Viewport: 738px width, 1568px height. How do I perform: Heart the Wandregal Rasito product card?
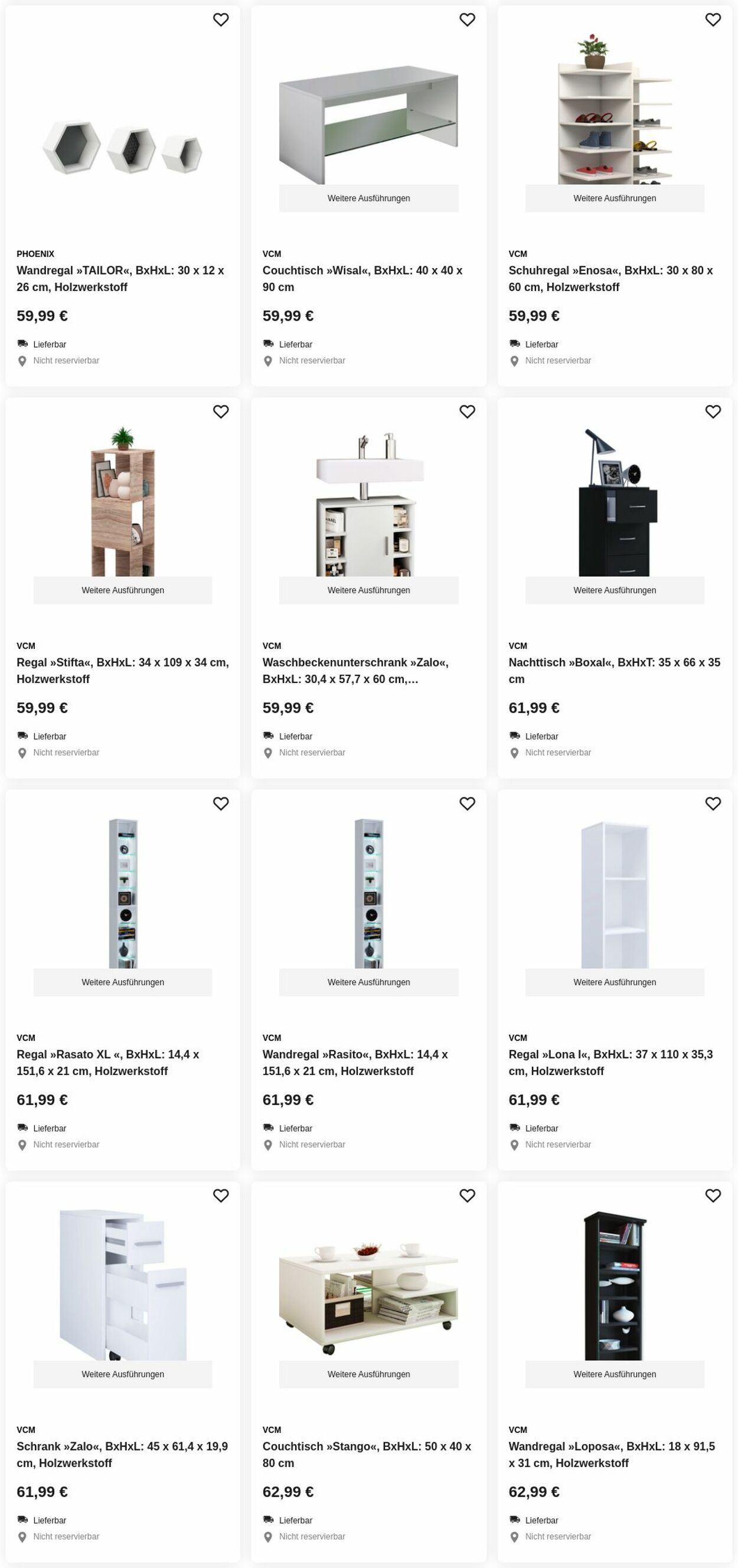coord(467,804)
